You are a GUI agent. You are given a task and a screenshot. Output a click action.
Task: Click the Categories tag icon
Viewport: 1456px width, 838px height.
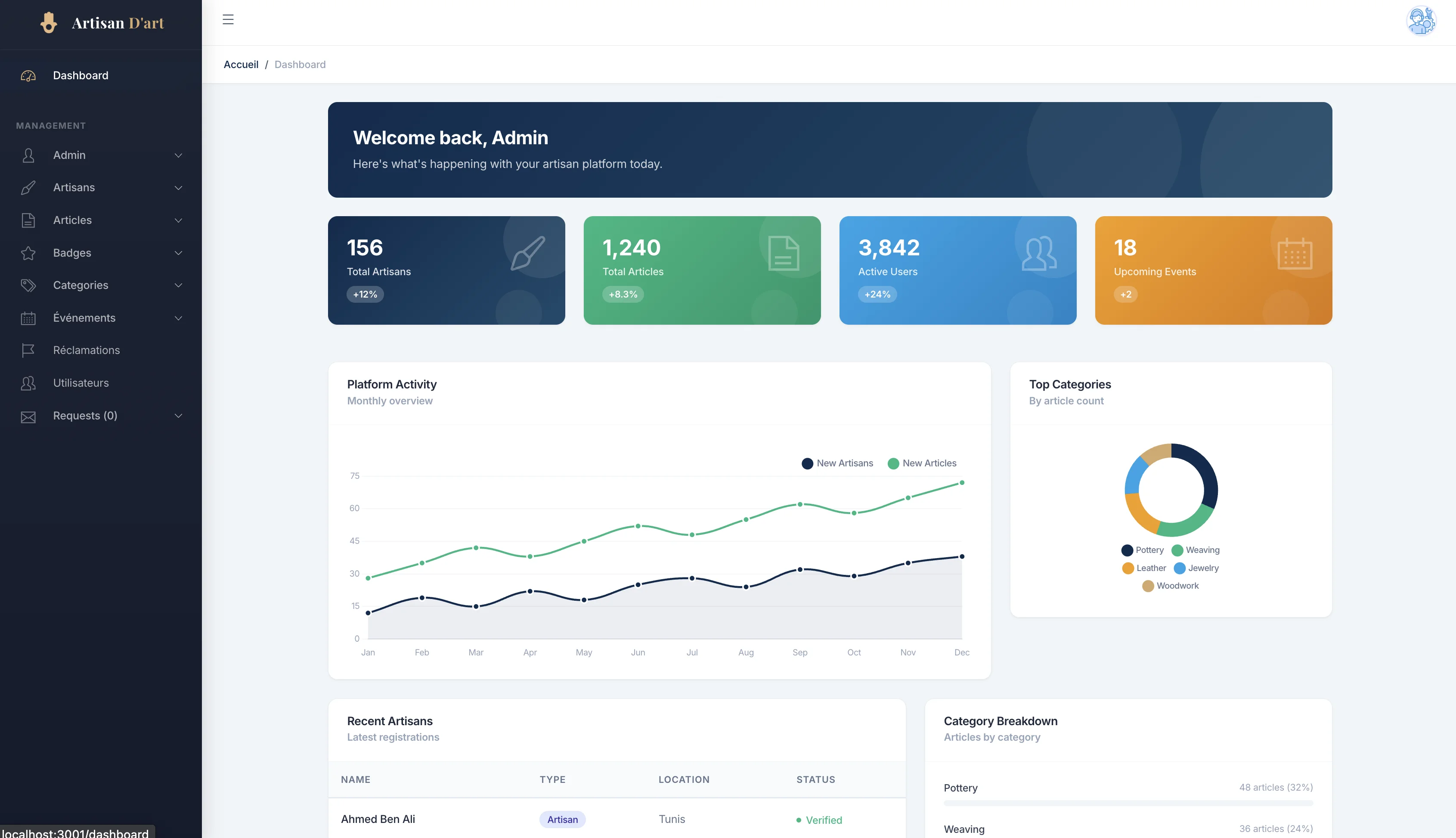tap(28, 286)
